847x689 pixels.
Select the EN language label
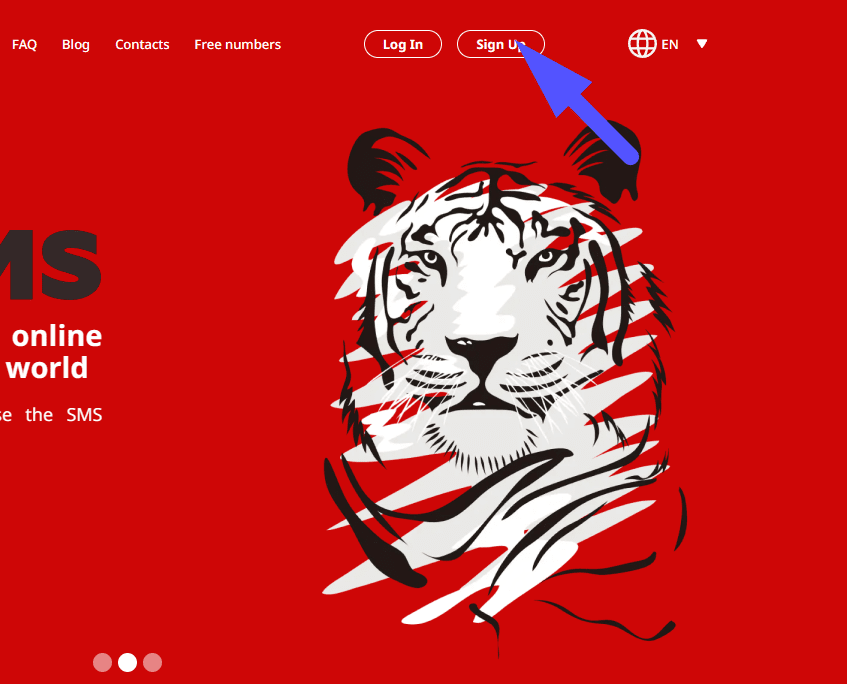pyautogui.click(x=670, y=44)
